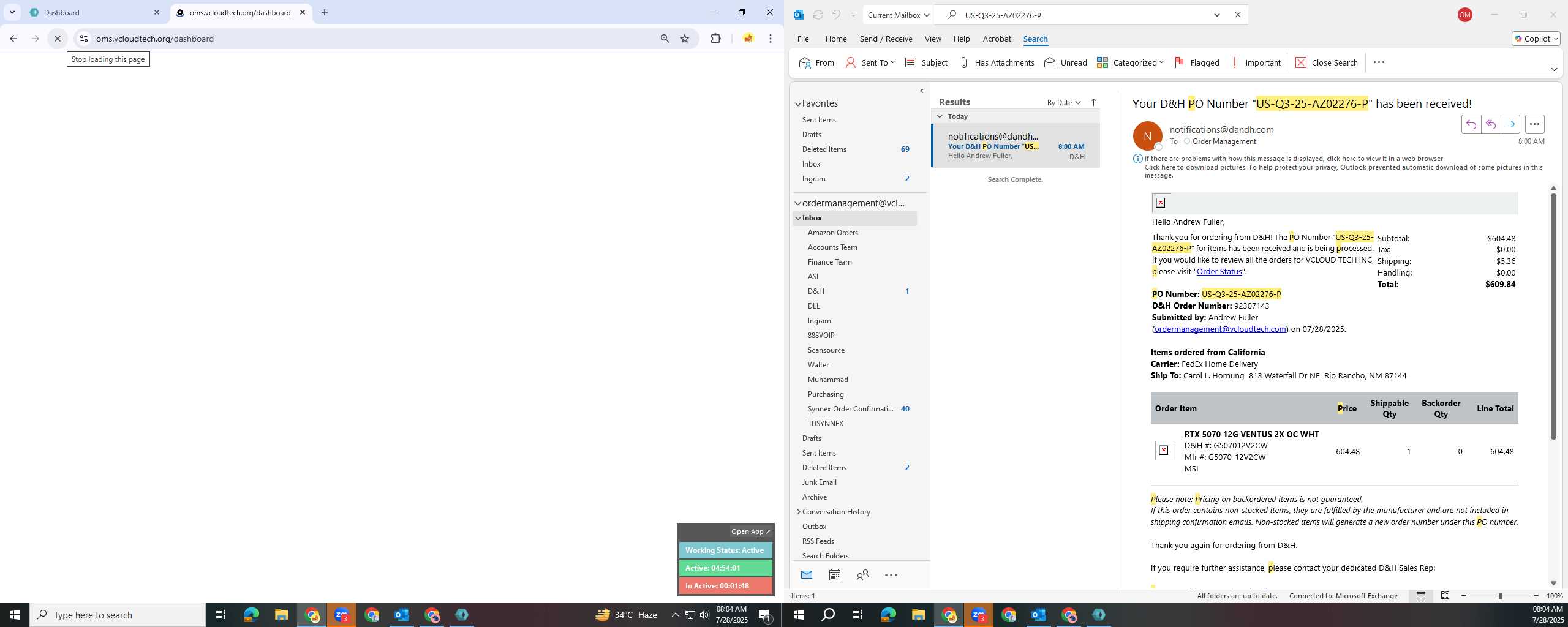Reply to the D&H email
This screenshot has width=1568, height=627.
coord(1471,124)
